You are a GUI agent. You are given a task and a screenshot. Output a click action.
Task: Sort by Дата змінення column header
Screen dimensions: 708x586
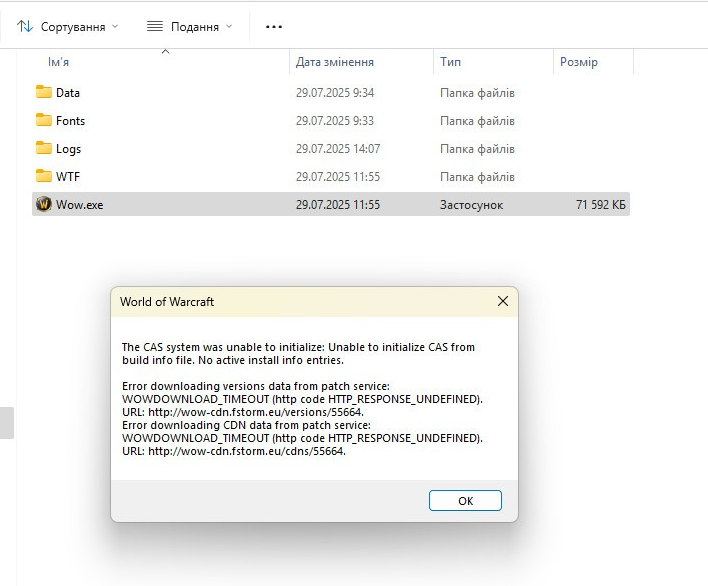(x=335, y=63)
